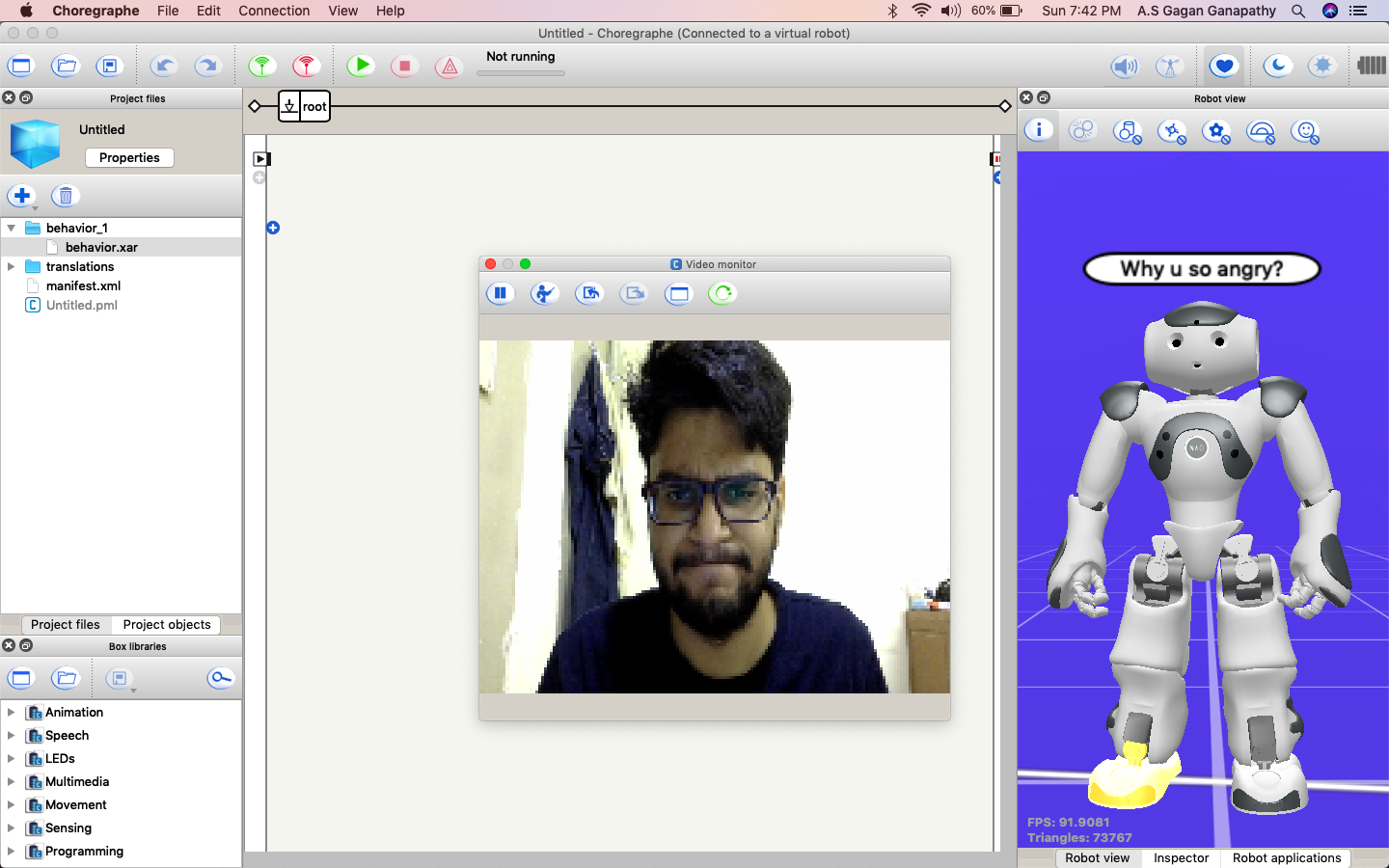Expand the Sensing box library
This screenshot has height=868, width=1389.
[12, 827]
